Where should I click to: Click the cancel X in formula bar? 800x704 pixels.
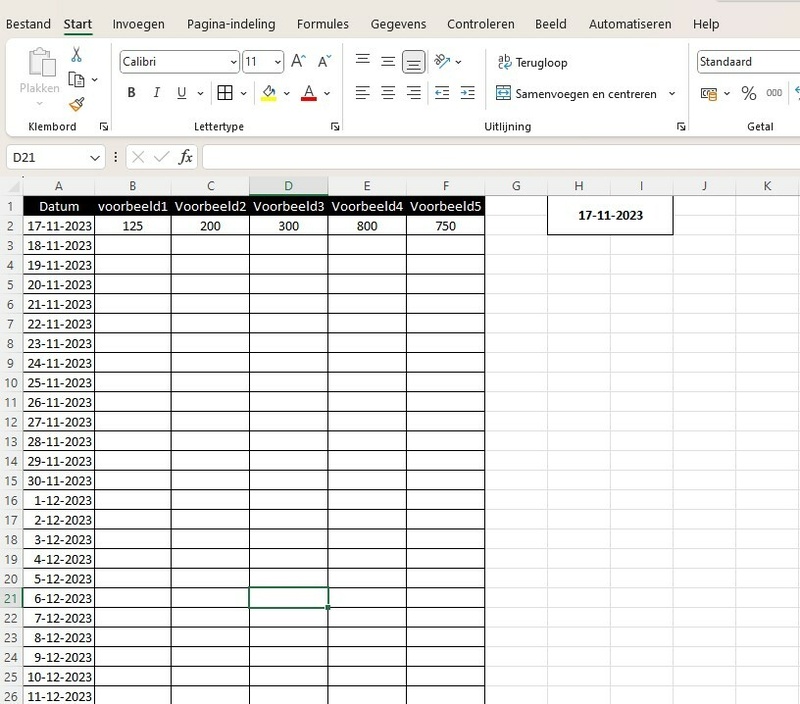click(x=138, y=157)
